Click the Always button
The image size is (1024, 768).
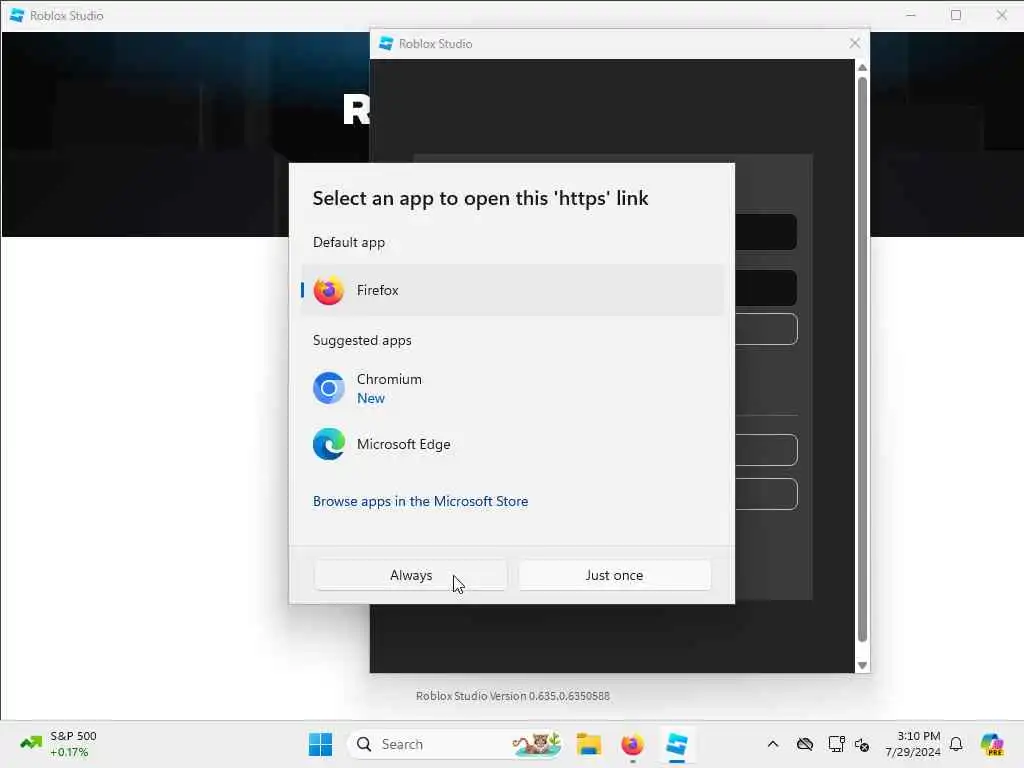(411, 575)
